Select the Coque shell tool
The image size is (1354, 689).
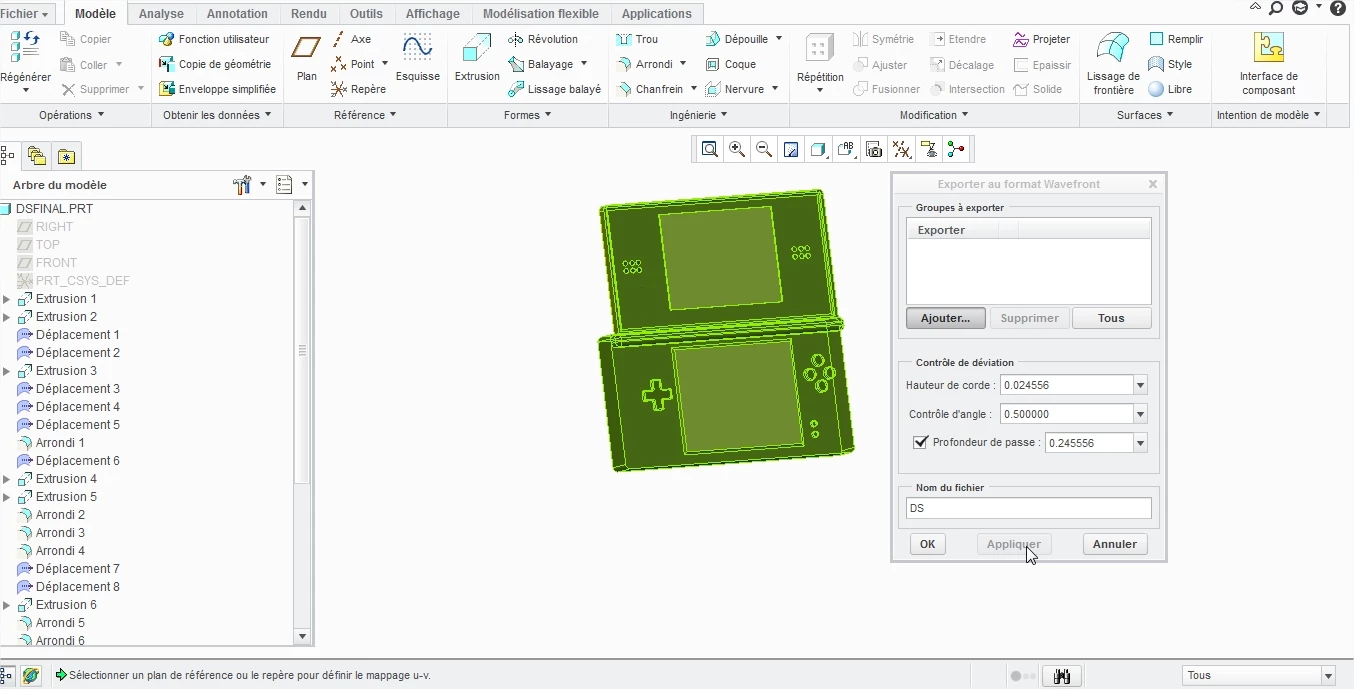tap(731, 64)
